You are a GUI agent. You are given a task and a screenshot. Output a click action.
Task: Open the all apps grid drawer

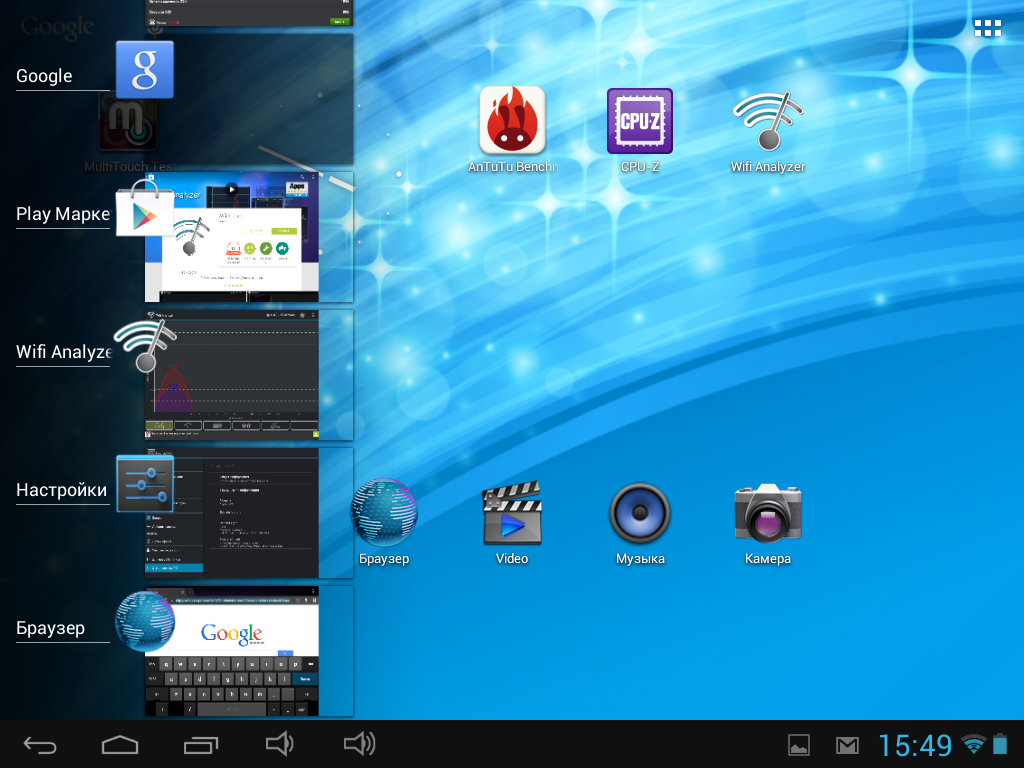[988, 28]
